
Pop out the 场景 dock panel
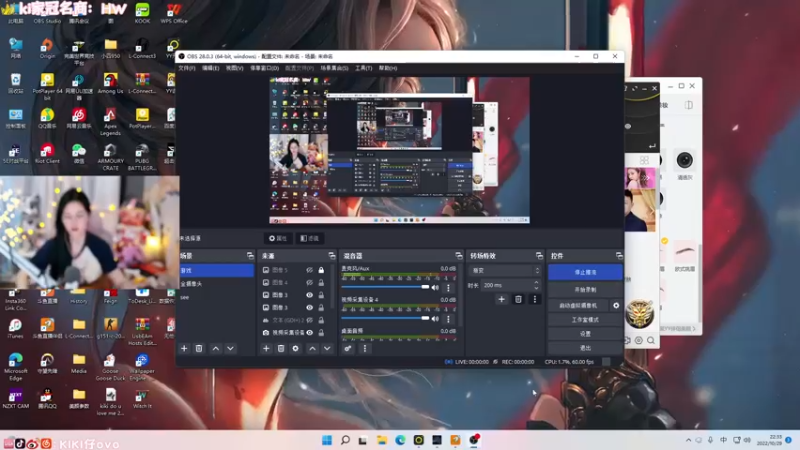250,256
